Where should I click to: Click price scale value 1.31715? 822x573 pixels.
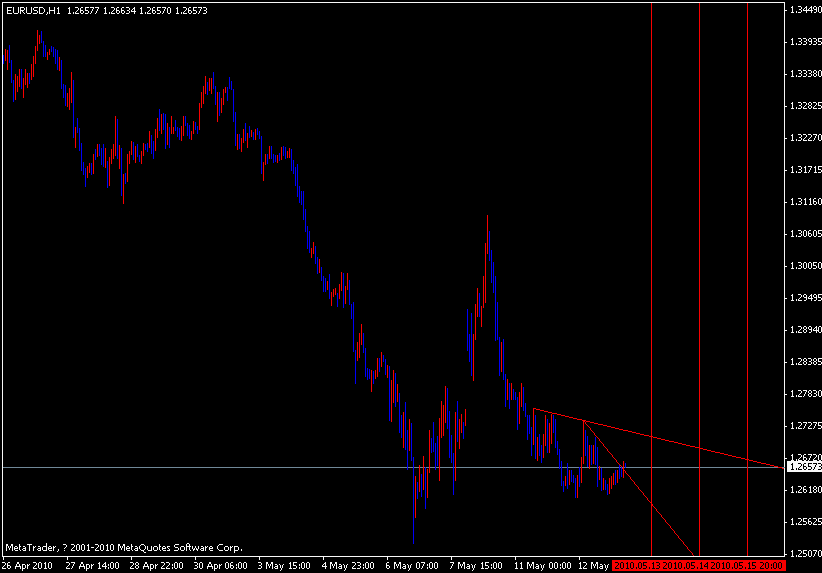point(805,169)
